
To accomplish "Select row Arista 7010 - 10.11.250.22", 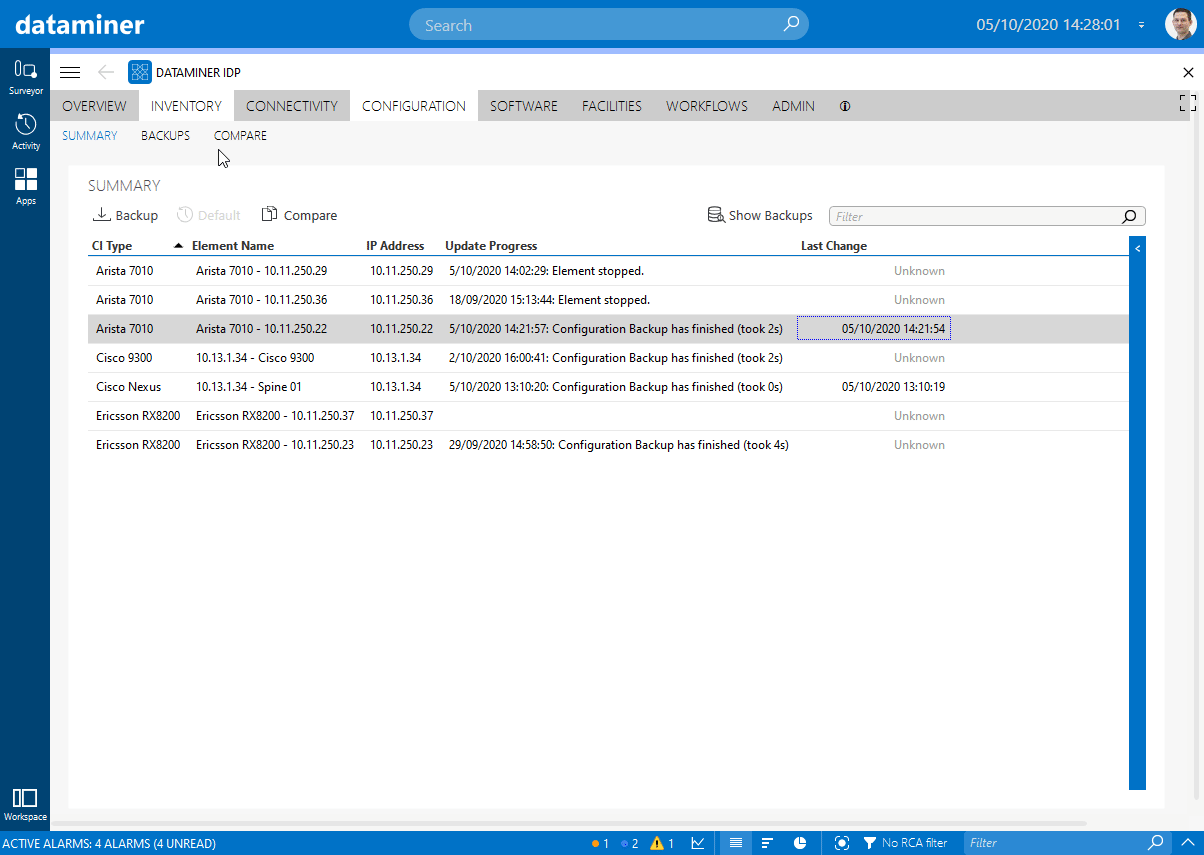I will [608, 329].
